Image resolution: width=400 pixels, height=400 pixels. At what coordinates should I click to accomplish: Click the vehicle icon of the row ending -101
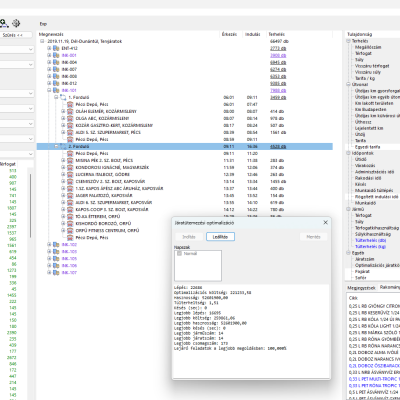[x=56, y=90]
